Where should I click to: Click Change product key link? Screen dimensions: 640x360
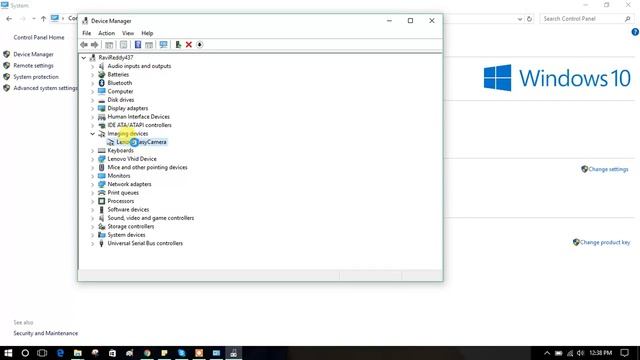click(x=605, y=242)
